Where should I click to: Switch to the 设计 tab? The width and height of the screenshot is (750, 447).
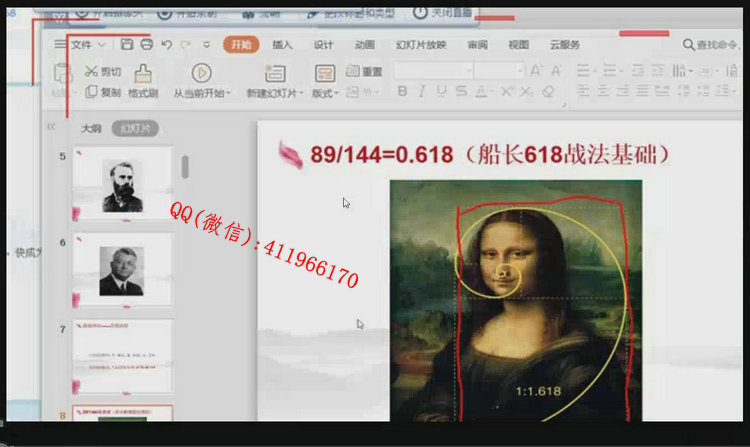click(x=323, y=45)
